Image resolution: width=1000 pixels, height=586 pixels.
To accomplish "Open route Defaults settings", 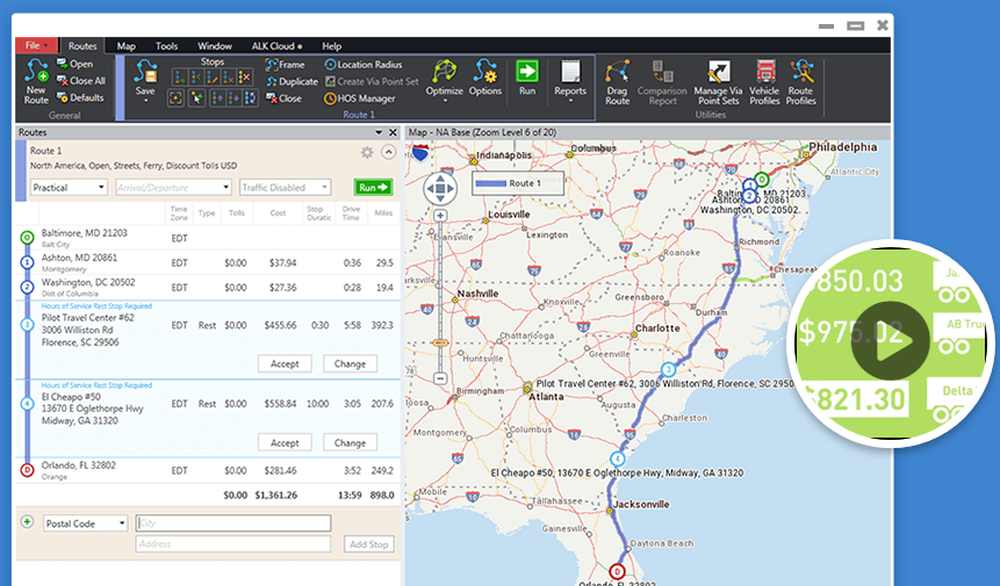I will 80,98.
